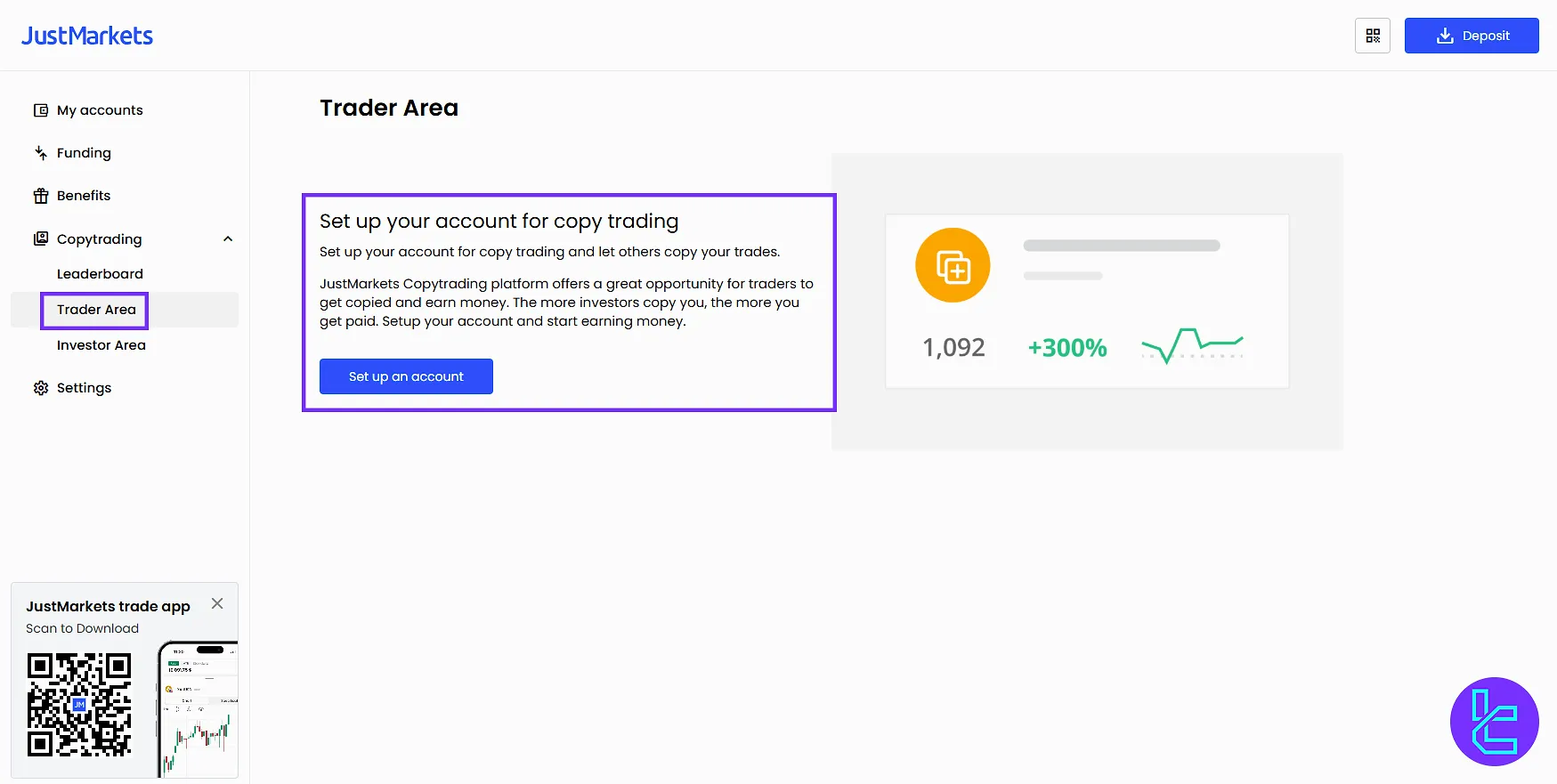
Task: Click 'JustMarkets trade app' banner title
Action: tap(108, 606)
